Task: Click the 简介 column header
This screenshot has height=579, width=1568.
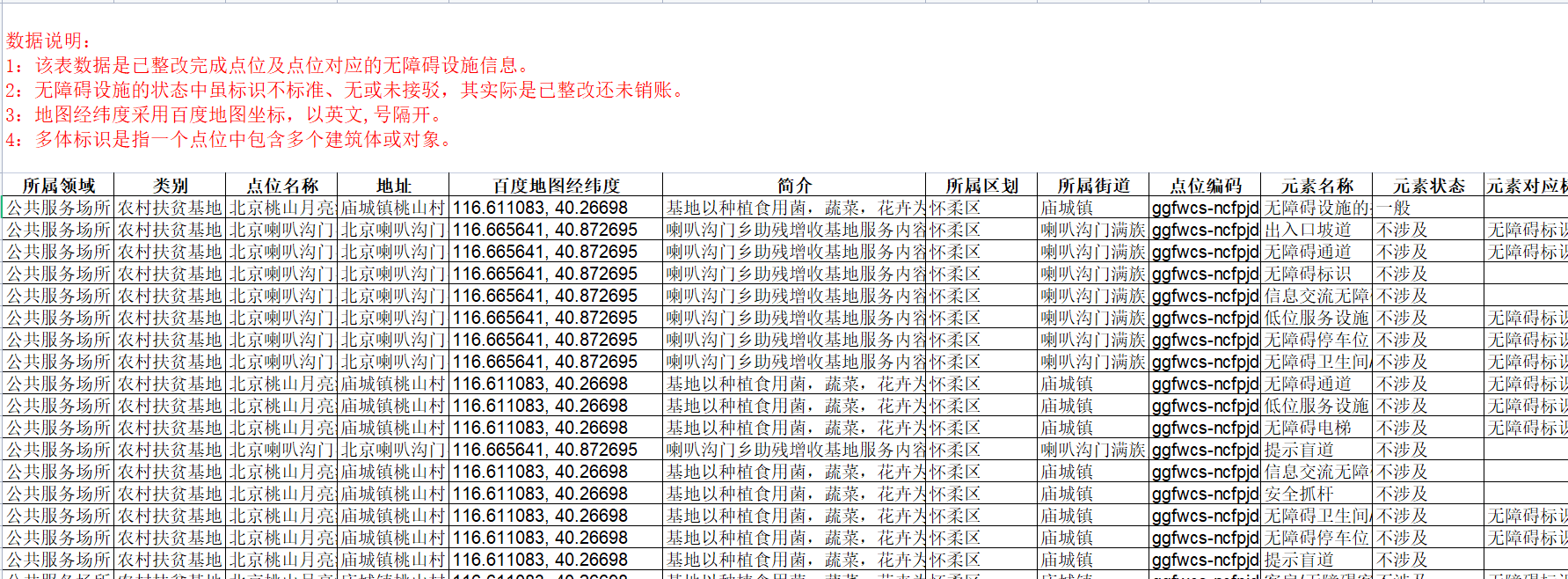Action: click(793, 186)
